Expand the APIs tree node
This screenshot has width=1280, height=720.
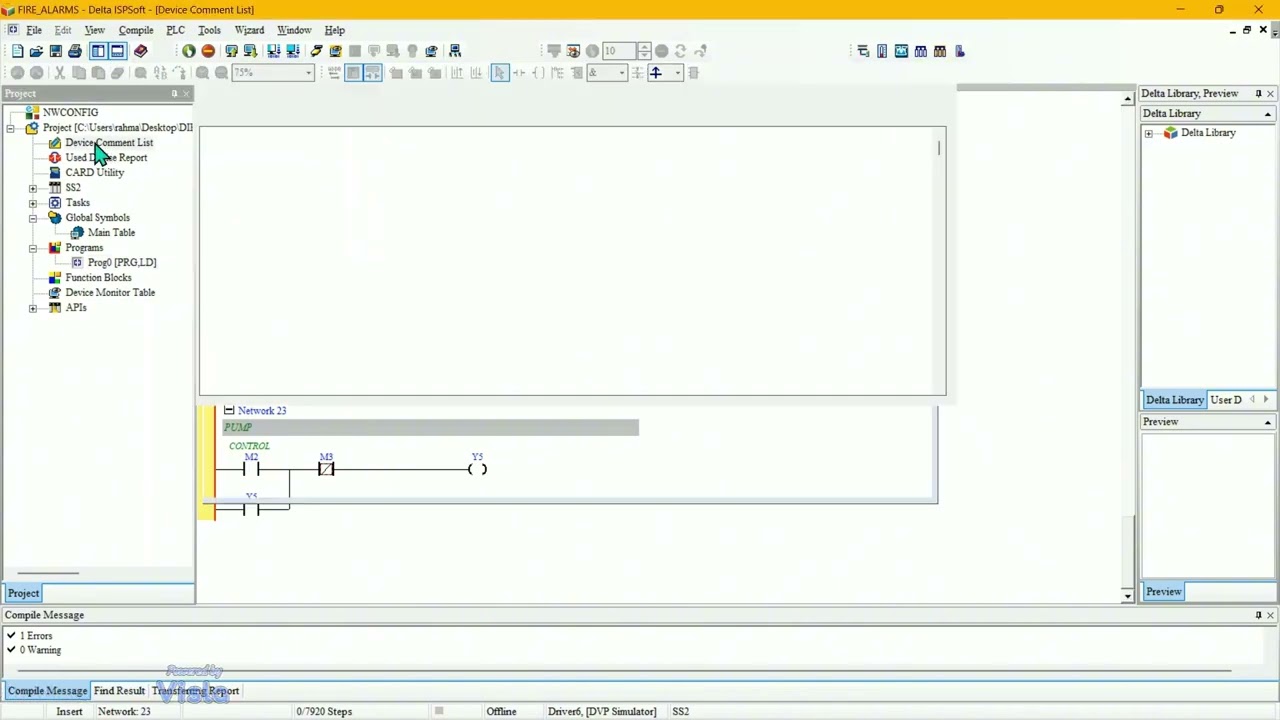point(33,308)
